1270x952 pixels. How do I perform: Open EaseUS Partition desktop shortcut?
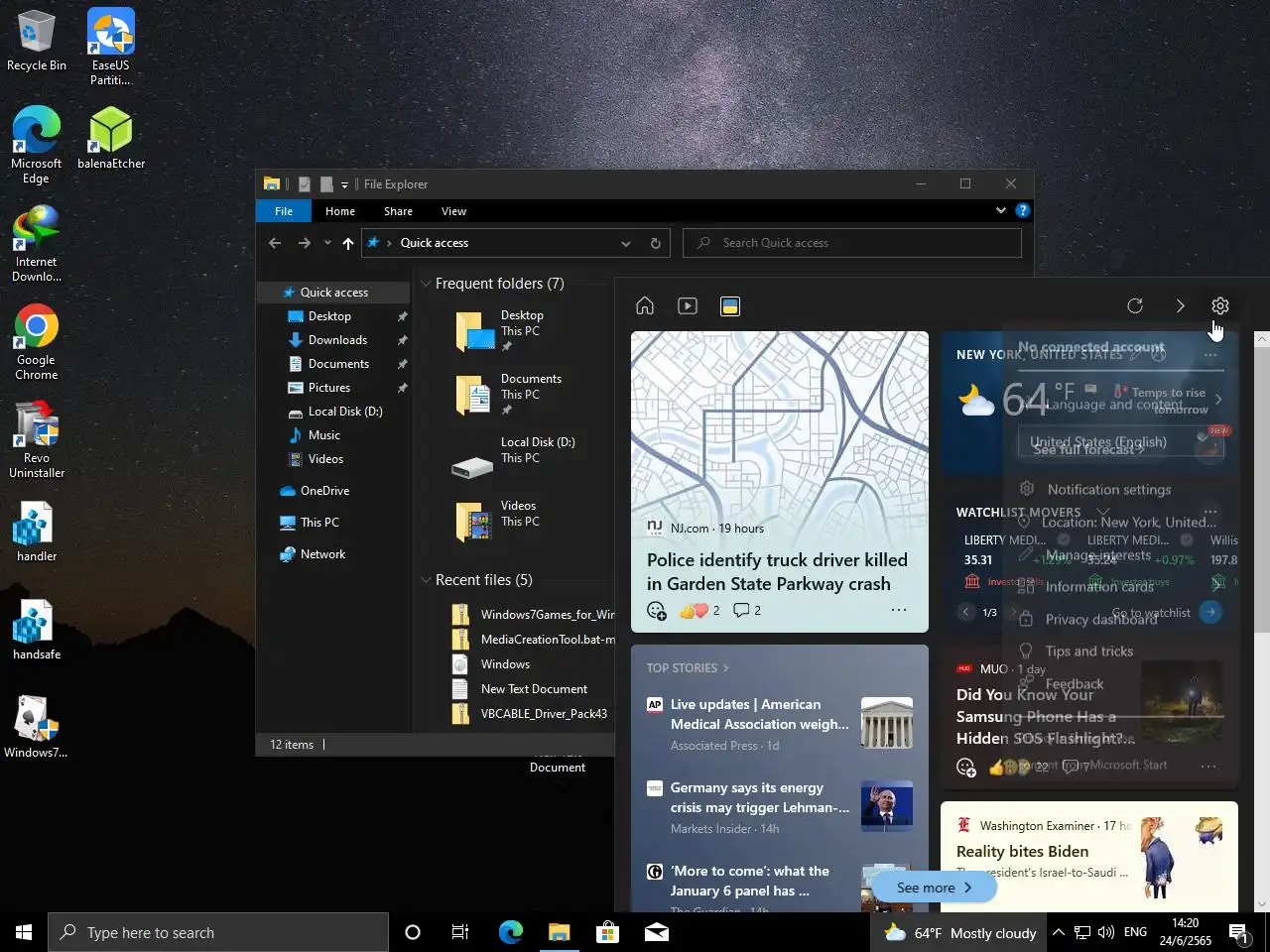[x=111, y=48]
